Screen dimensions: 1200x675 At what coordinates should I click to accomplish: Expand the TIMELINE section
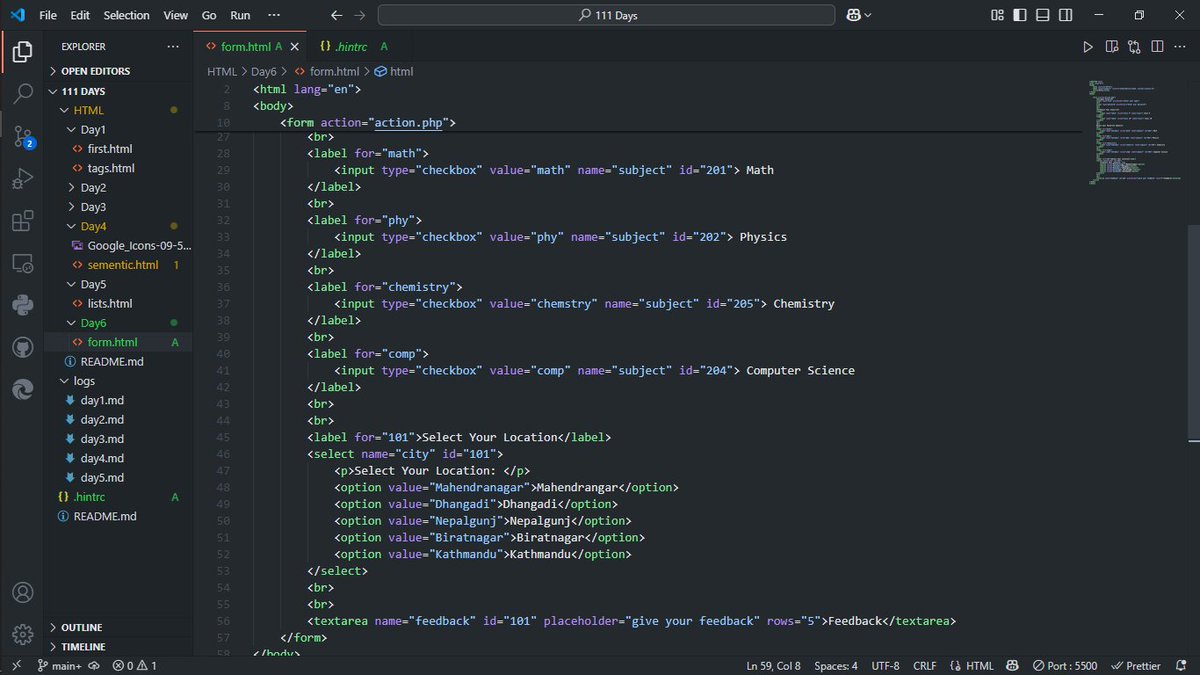[119, 647]
